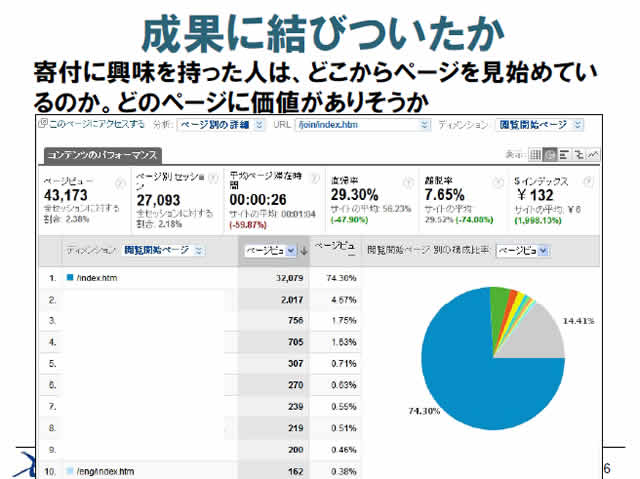Click help icon beside ページビュー metric
This screenshot has height=479, width=640.
pos(120,182)
